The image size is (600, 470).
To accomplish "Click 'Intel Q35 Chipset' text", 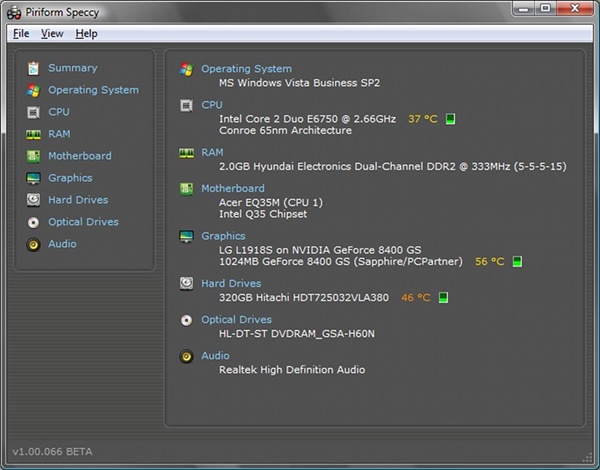I will (x=263, y=214).
